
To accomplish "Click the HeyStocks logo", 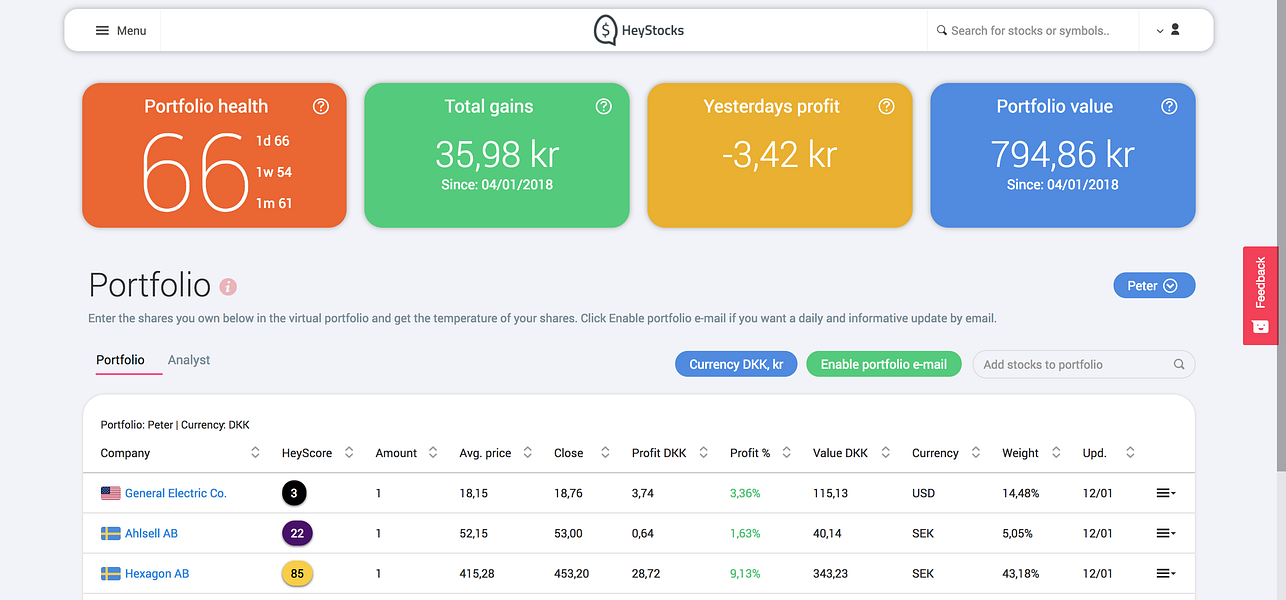I will (638, 31).
